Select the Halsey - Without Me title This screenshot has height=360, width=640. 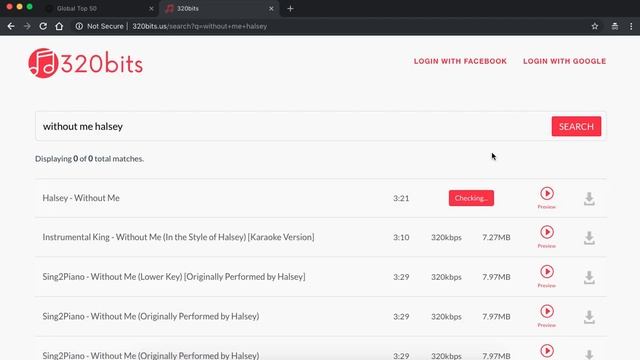(x=81, y=198)
